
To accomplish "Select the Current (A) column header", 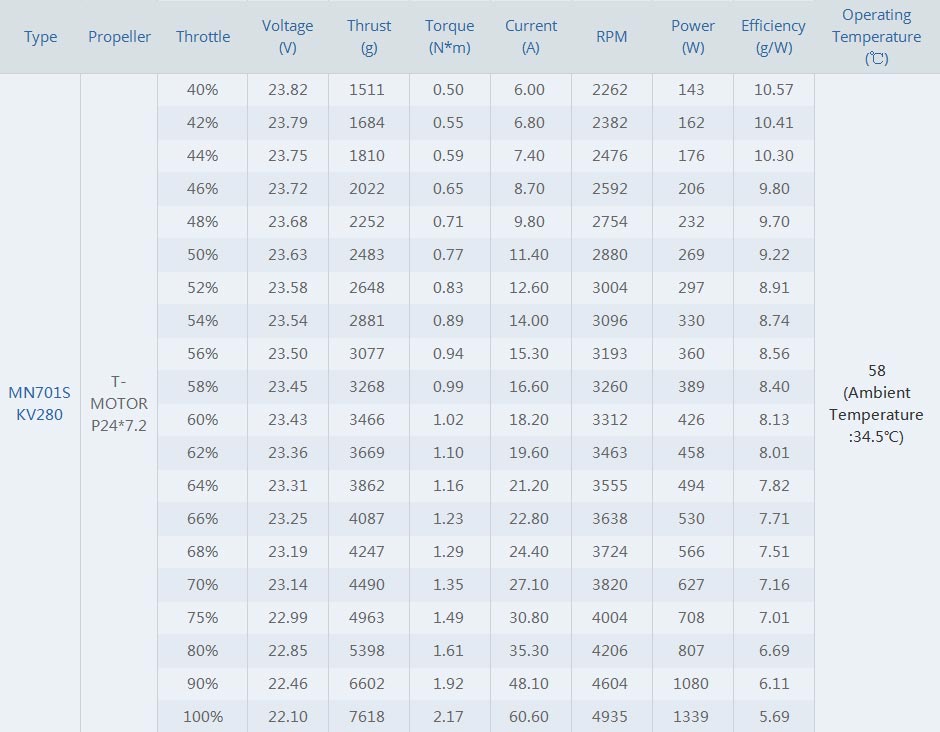I will tap(531, 37).
